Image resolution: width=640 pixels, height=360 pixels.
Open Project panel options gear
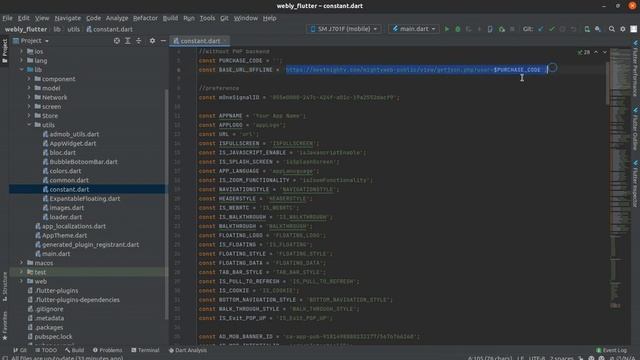click(x=152, y=41)
